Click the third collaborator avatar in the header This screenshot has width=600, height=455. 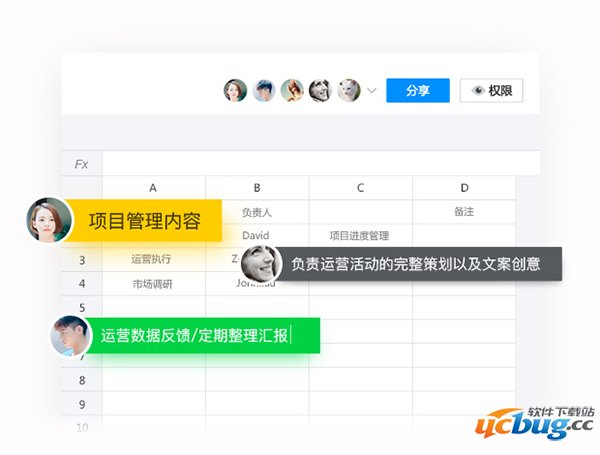[x=292, y=91]
